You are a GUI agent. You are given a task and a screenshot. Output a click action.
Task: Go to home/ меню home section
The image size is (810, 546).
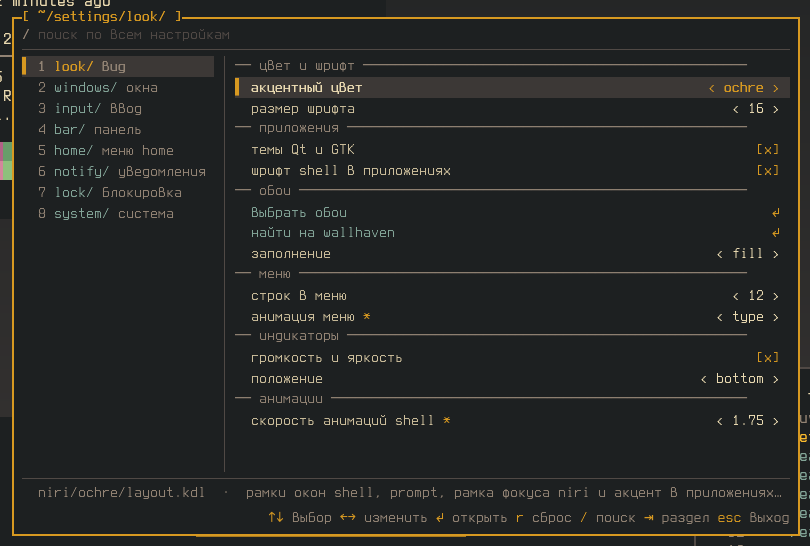tap(118, 151)
